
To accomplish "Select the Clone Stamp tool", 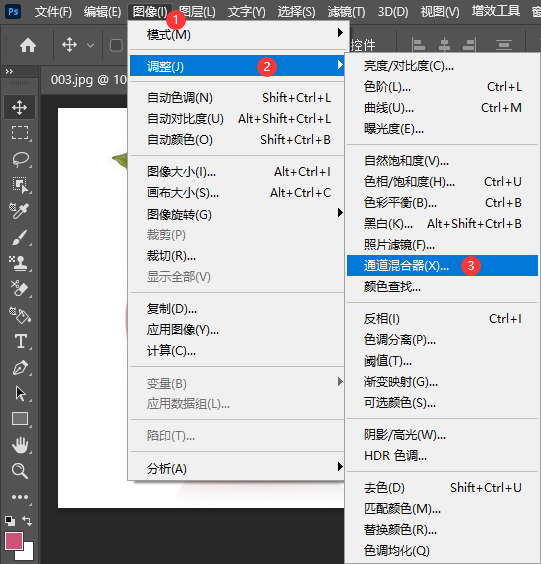I will click(x=19, y=263).
